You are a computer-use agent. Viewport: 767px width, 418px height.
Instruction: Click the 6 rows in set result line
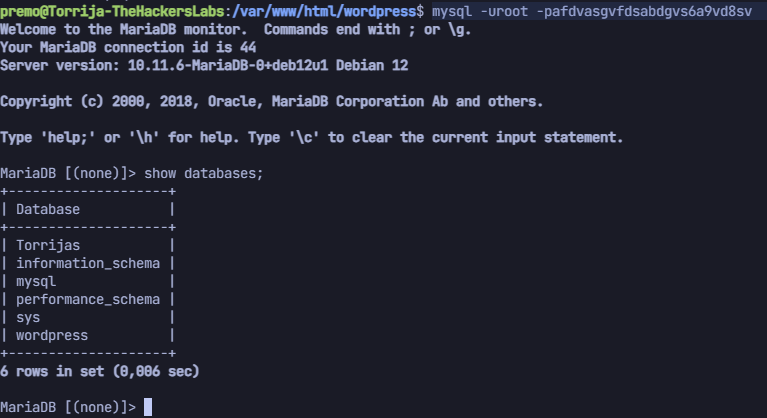100,371
